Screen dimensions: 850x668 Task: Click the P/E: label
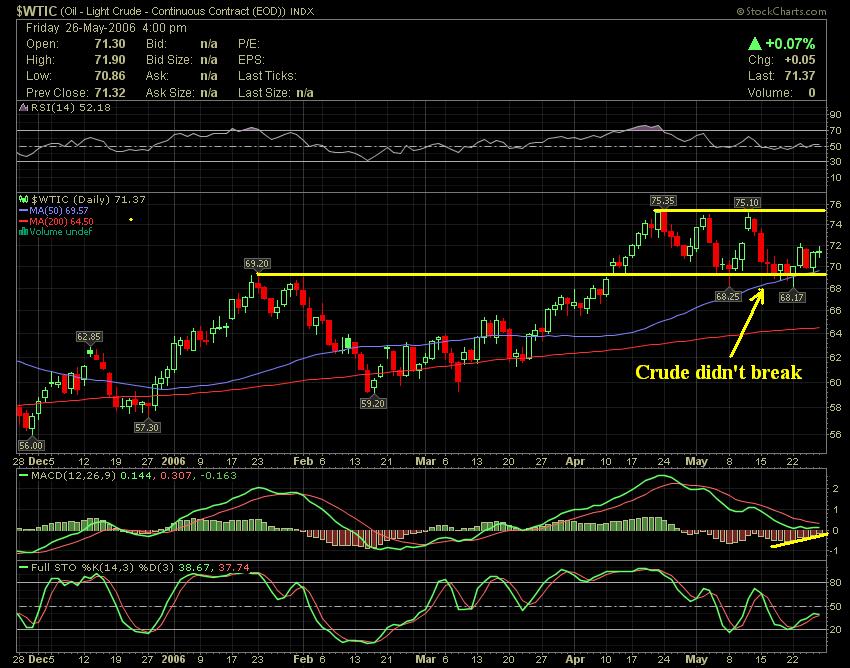[x=249, y=44]
